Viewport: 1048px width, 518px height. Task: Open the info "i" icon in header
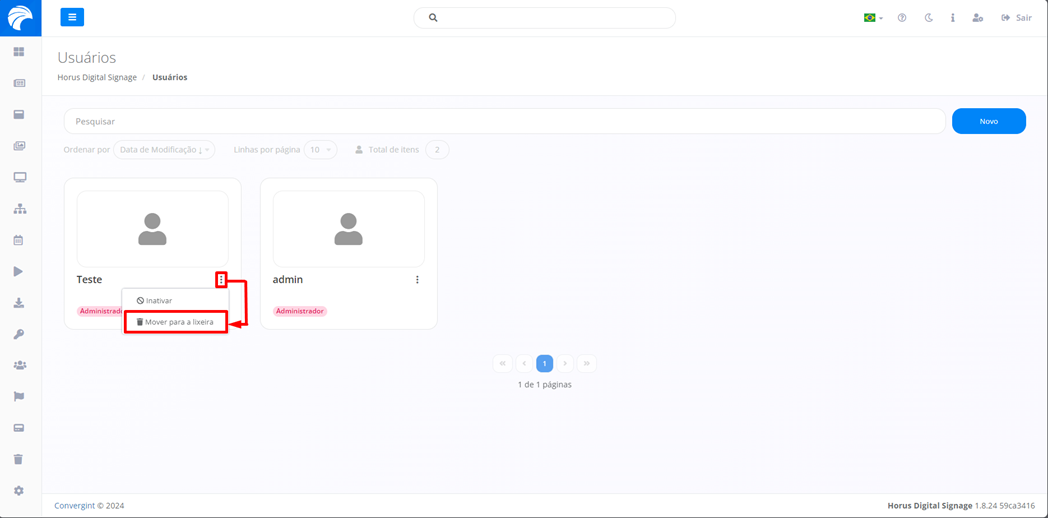pyautogui.click(x=952, y=18)
